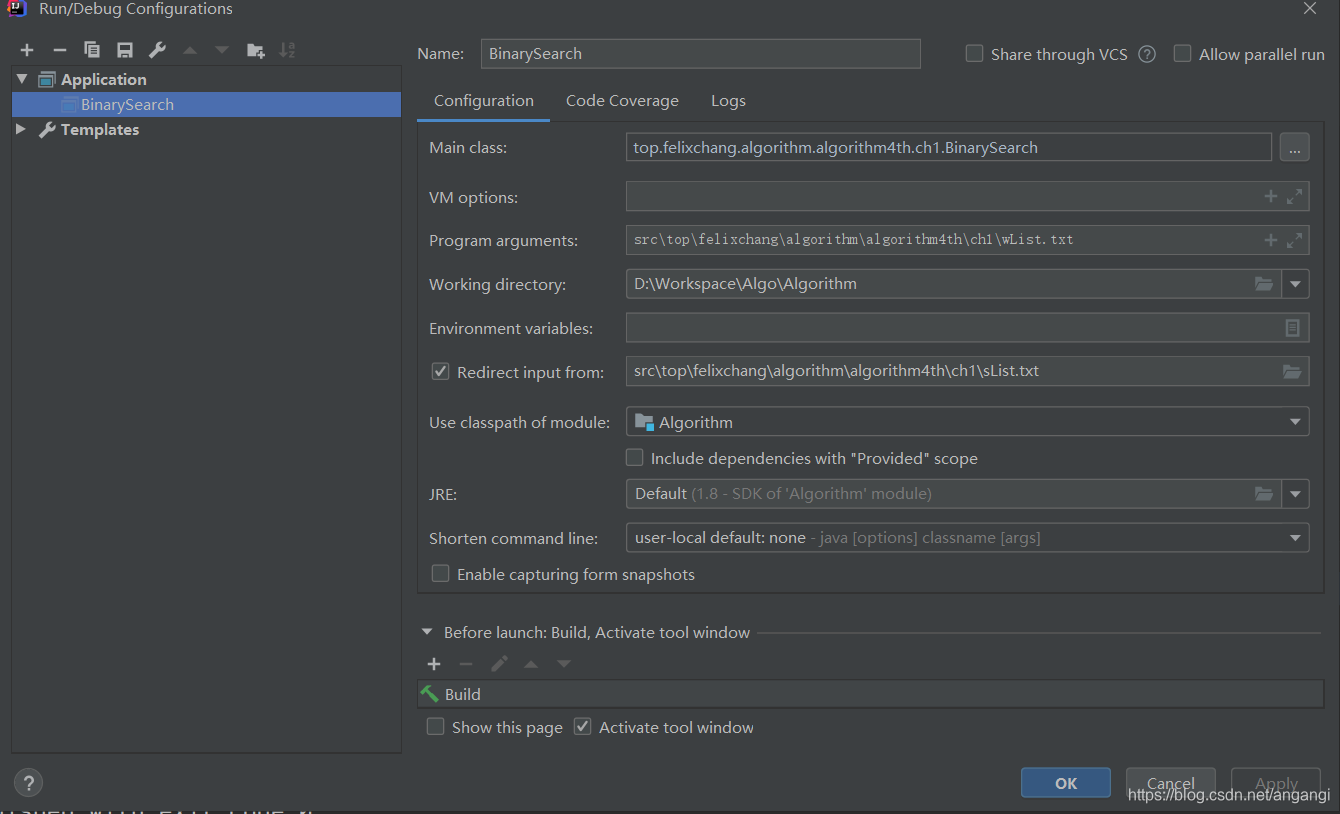This screenshot has height=814, width=1340.
Task: Browse for Working directory folder
Action: pyautogui.click(x=1264, y=284)
